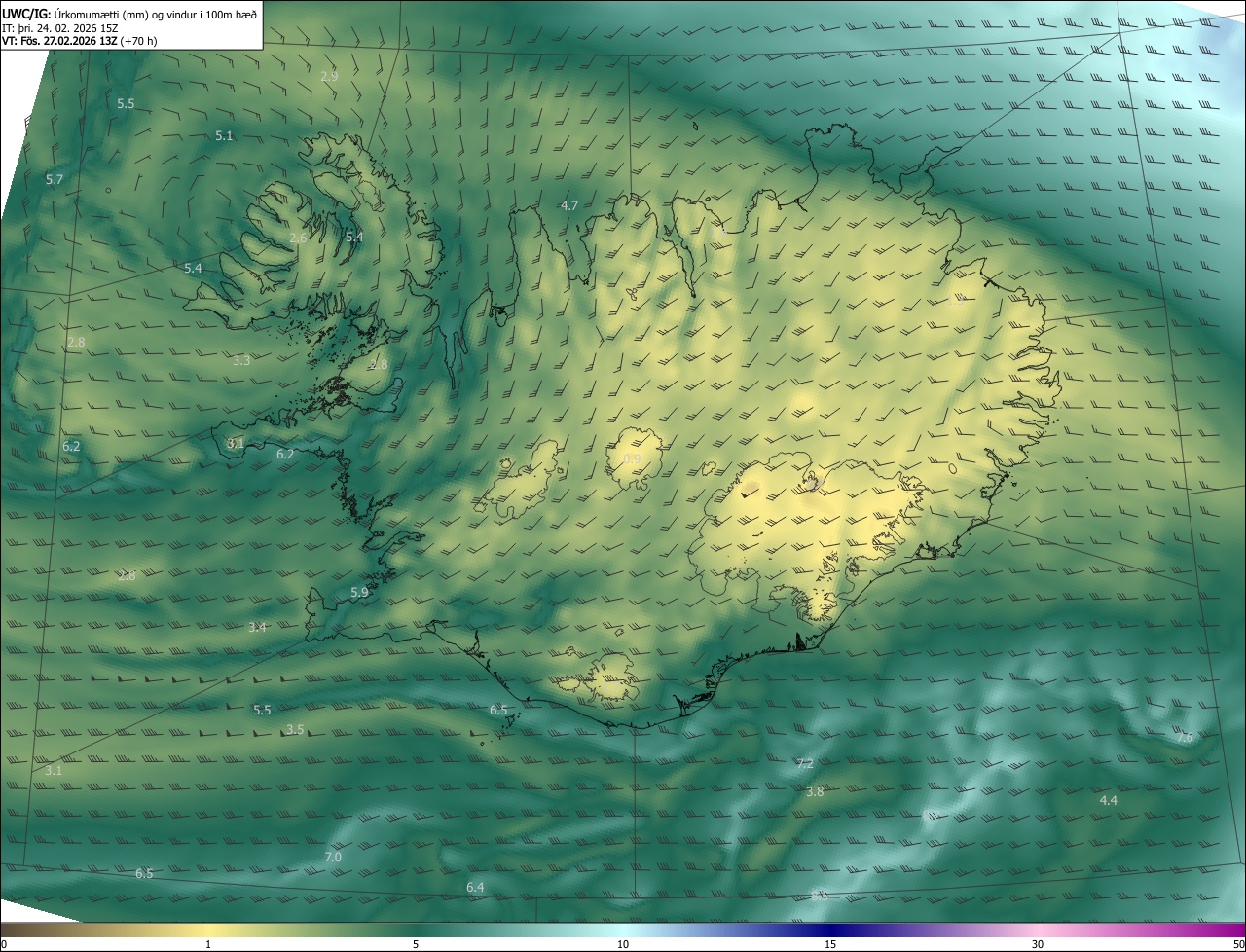
Task: Click the map value label '5.1'
Action: [x=224, y=136]
